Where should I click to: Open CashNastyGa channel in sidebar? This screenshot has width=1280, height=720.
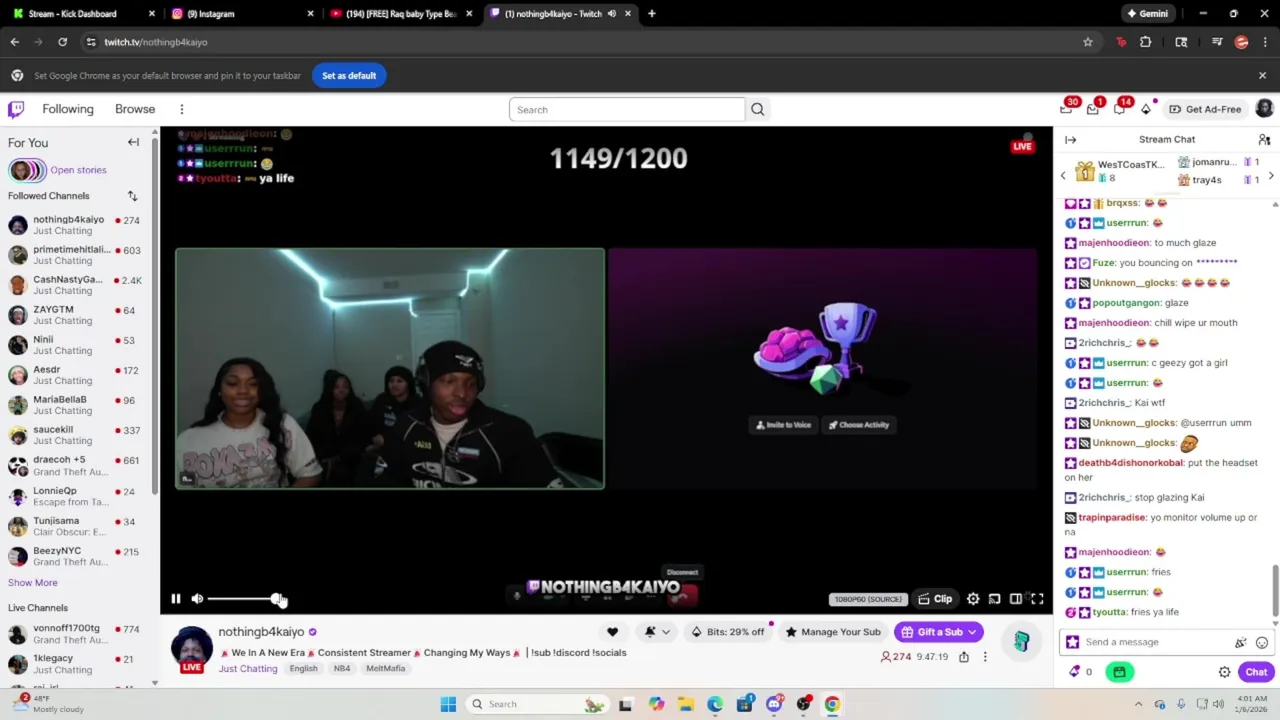click(78, 285)
